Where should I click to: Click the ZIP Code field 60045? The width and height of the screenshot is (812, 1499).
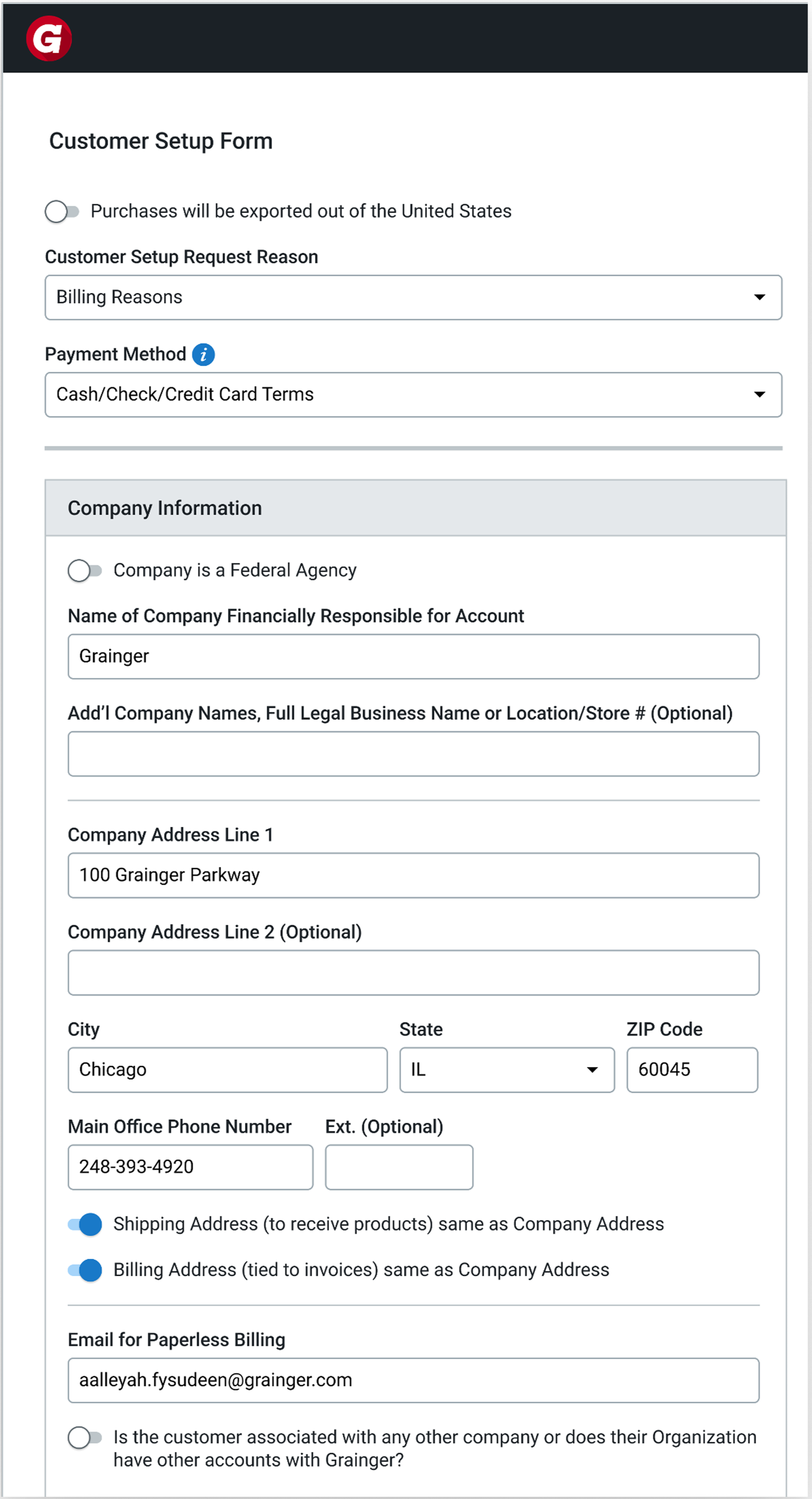[x=692, y=1070]
